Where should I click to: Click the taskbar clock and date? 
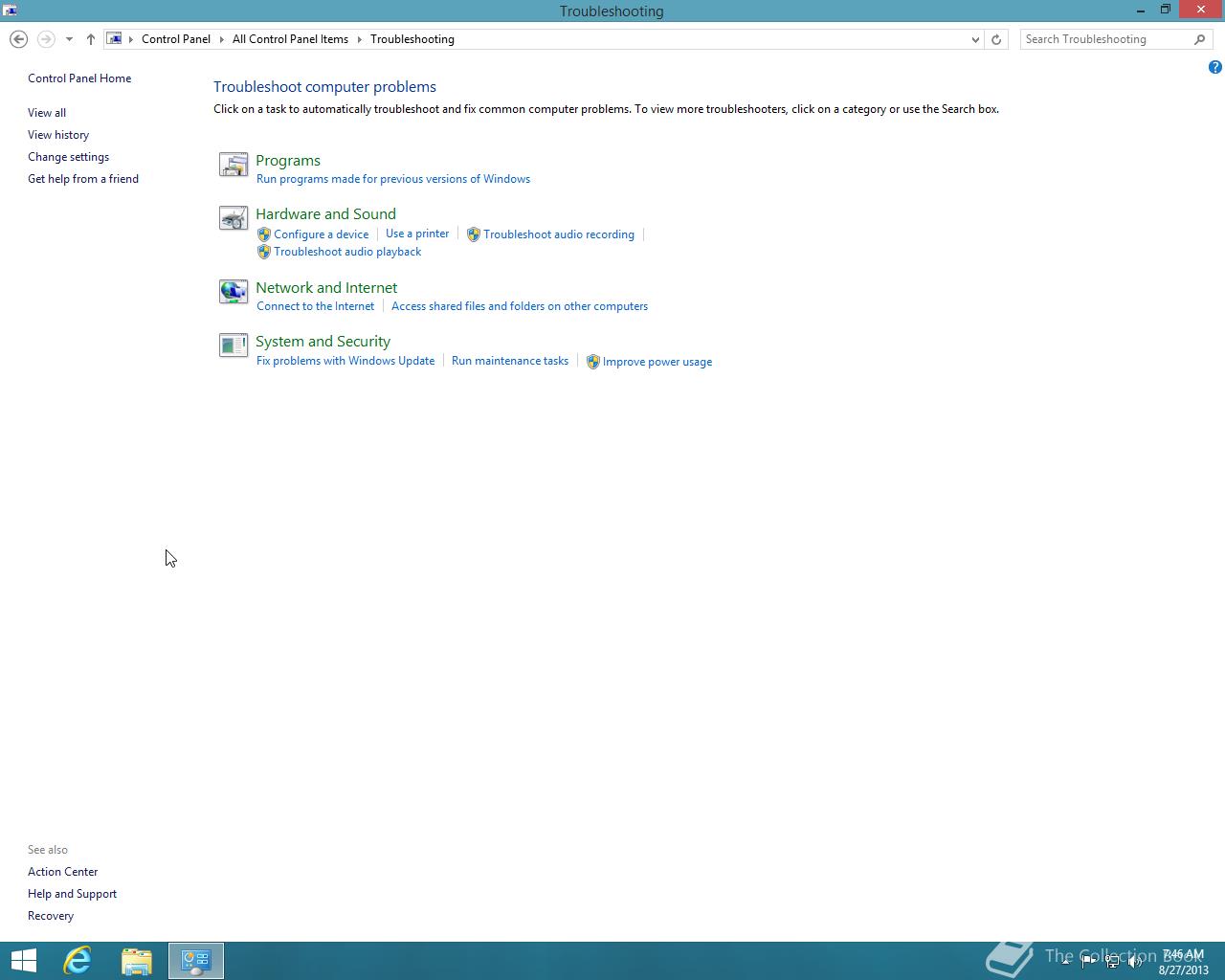pos(1184,962)
